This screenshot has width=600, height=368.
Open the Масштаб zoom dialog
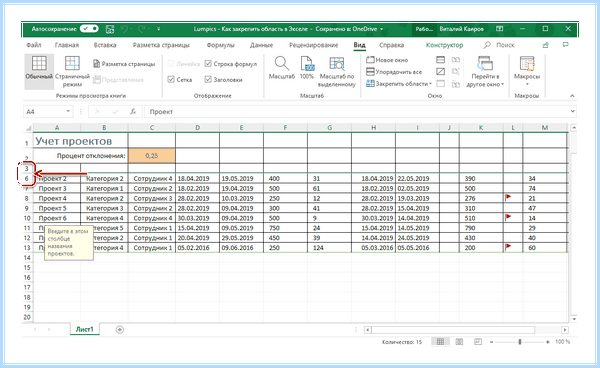(x=282, y=68)
